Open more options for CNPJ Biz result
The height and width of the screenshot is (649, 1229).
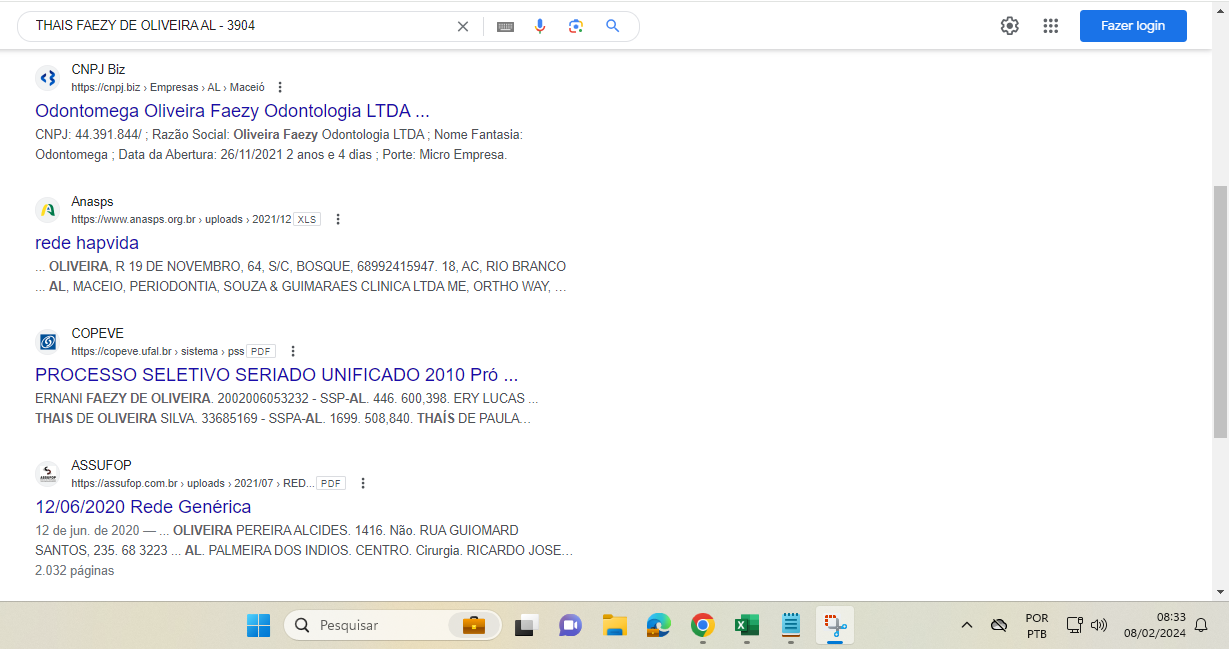(280, 87)
